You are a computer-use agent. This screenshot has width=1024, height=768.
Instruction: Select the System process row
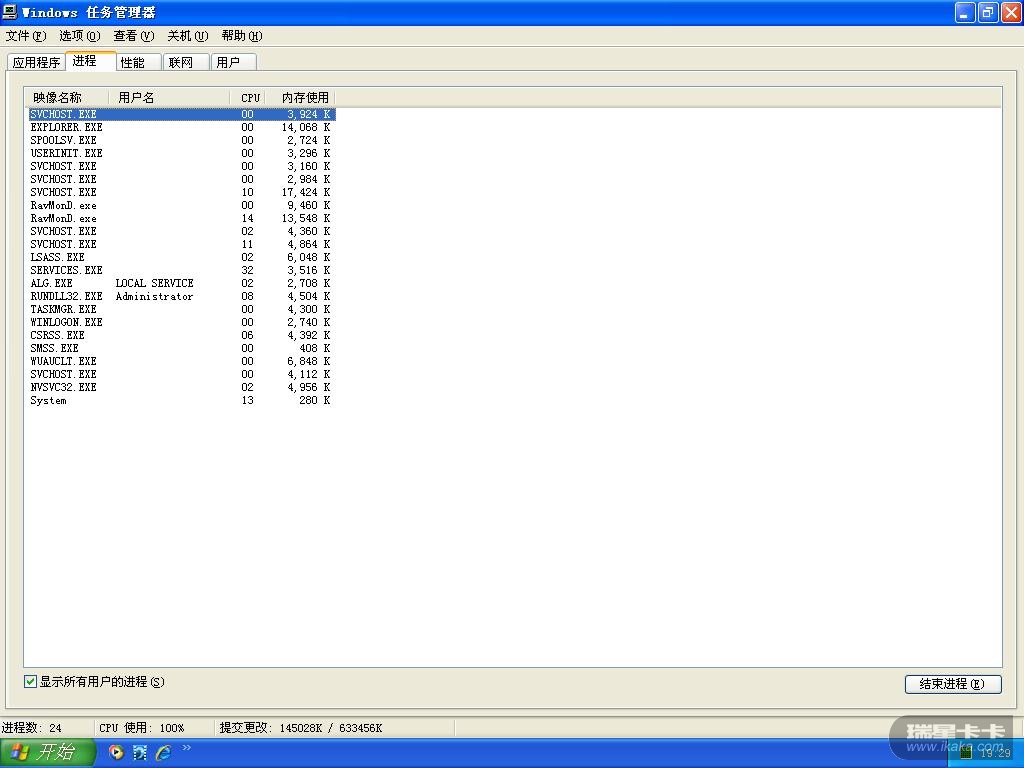pyautogui.click(x=181, y=400)
